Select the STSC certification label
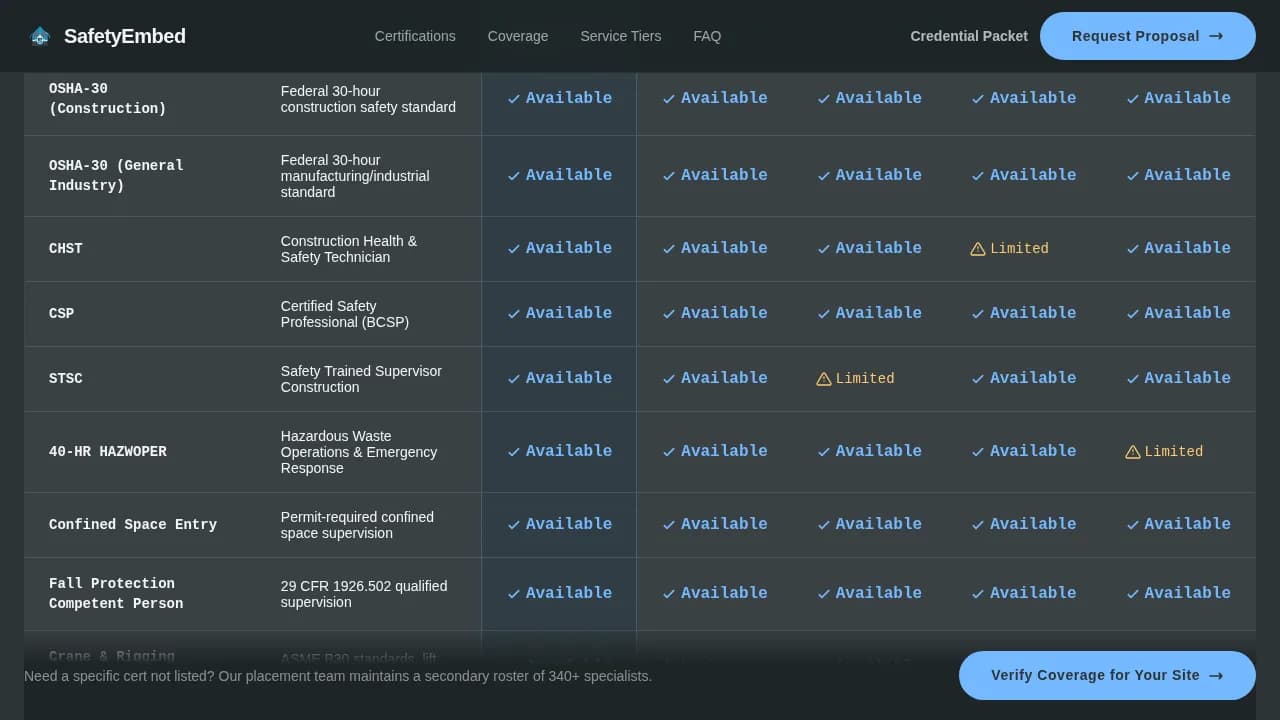The image size is (1280, 720). 66,378
